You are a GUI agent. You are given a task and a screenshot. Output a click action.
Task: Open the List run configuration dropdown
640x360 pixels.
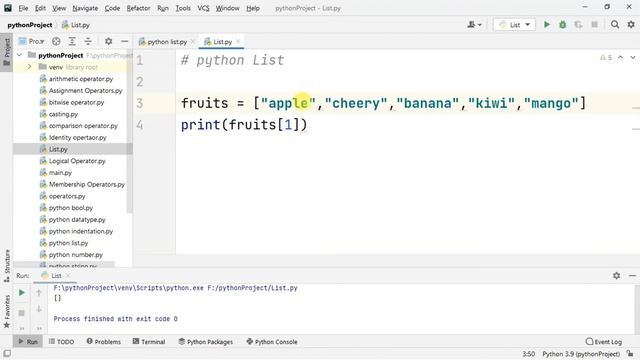tap(514, 25)
